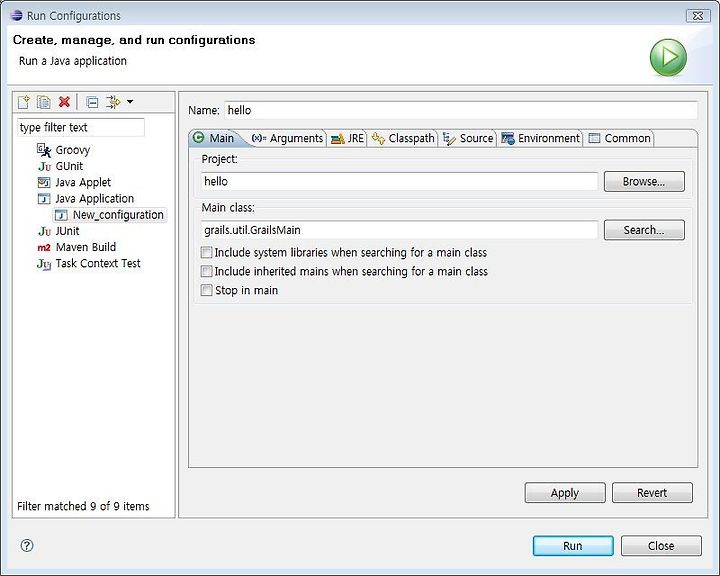Click the Java Applet icon
This screenshot has width=720, height=576.
click(44, 182)
